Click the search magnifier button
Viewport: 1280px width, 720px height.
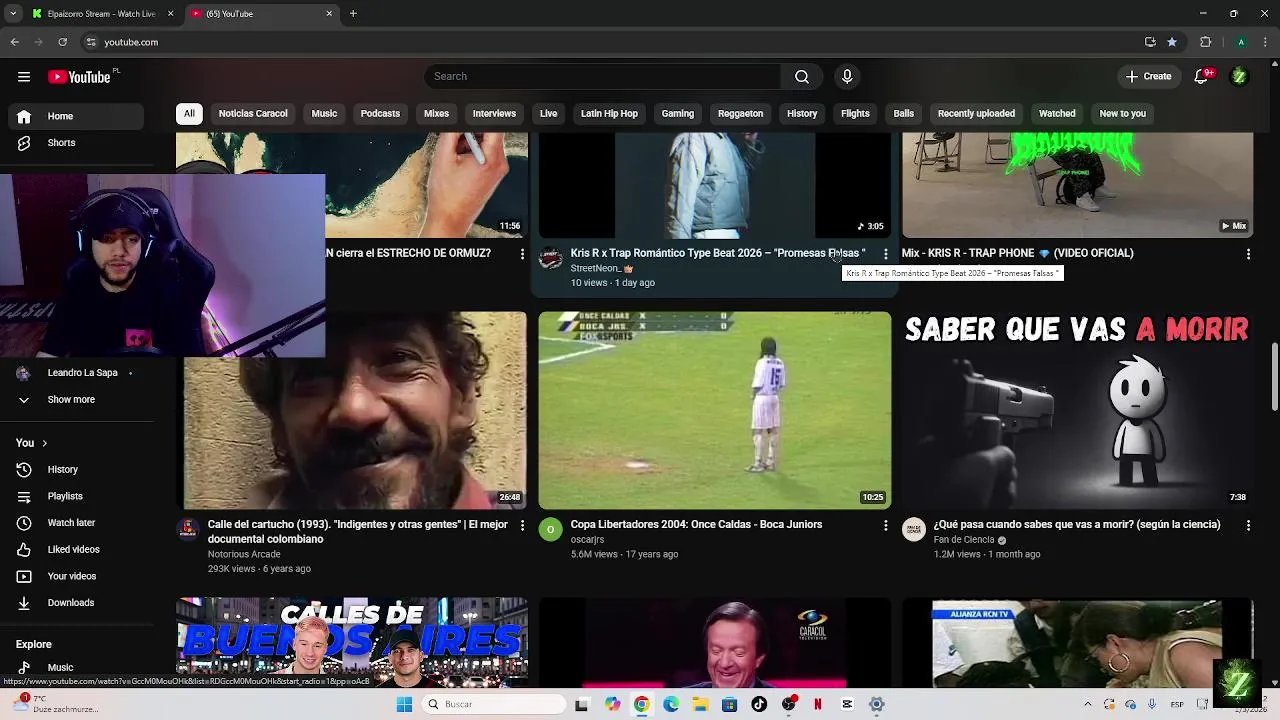802,77
